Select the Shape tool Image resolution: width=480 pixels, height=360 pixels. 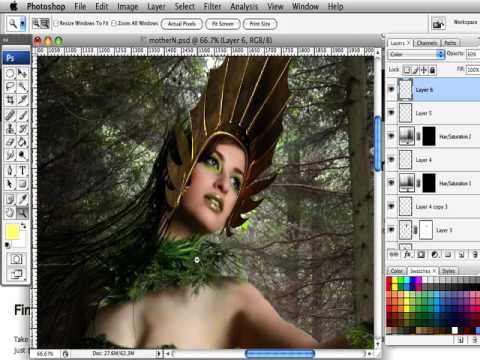click(22, 184)
